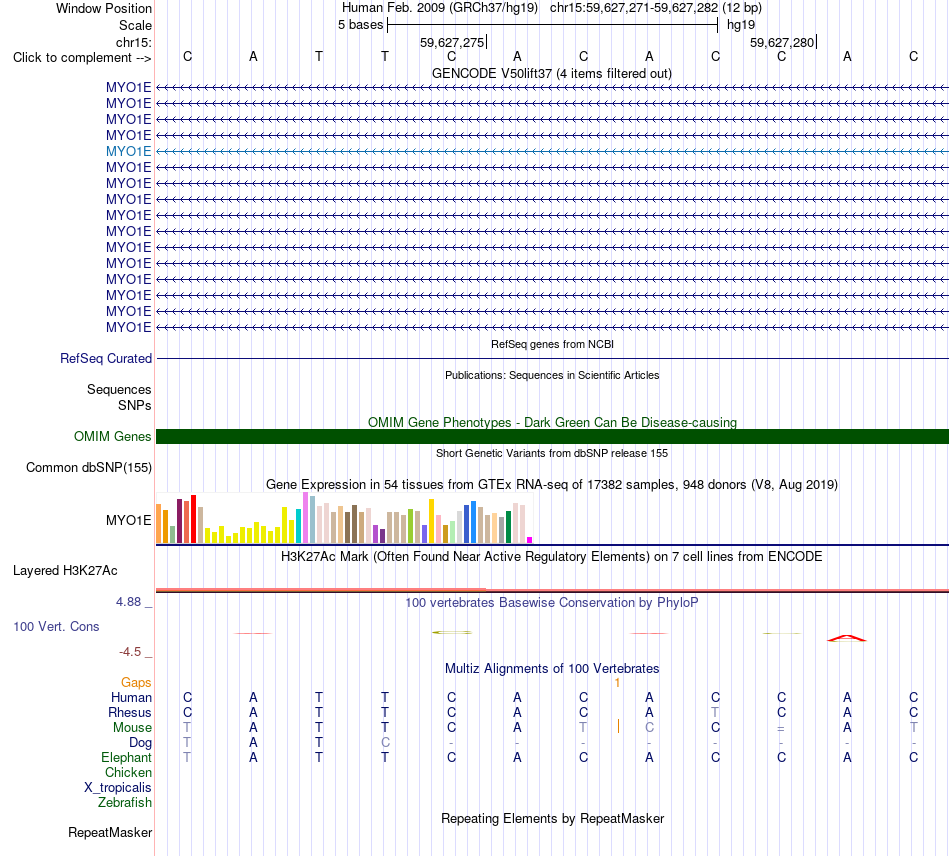Click the 'Elephant' alignment row label
This screenshot has width=950, height=856.
click(126, 758)
